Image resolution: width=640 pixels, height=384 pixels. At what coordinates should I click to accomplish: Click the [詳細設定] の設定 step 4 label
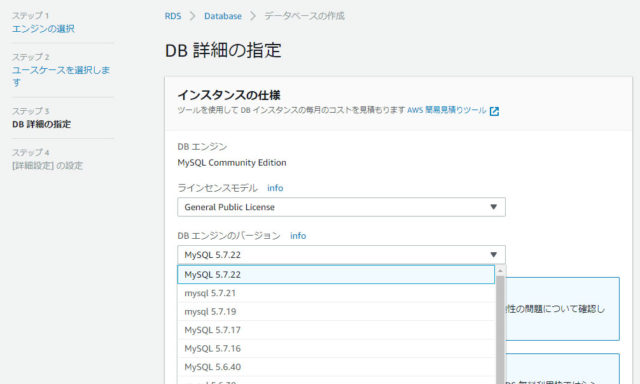47,165
